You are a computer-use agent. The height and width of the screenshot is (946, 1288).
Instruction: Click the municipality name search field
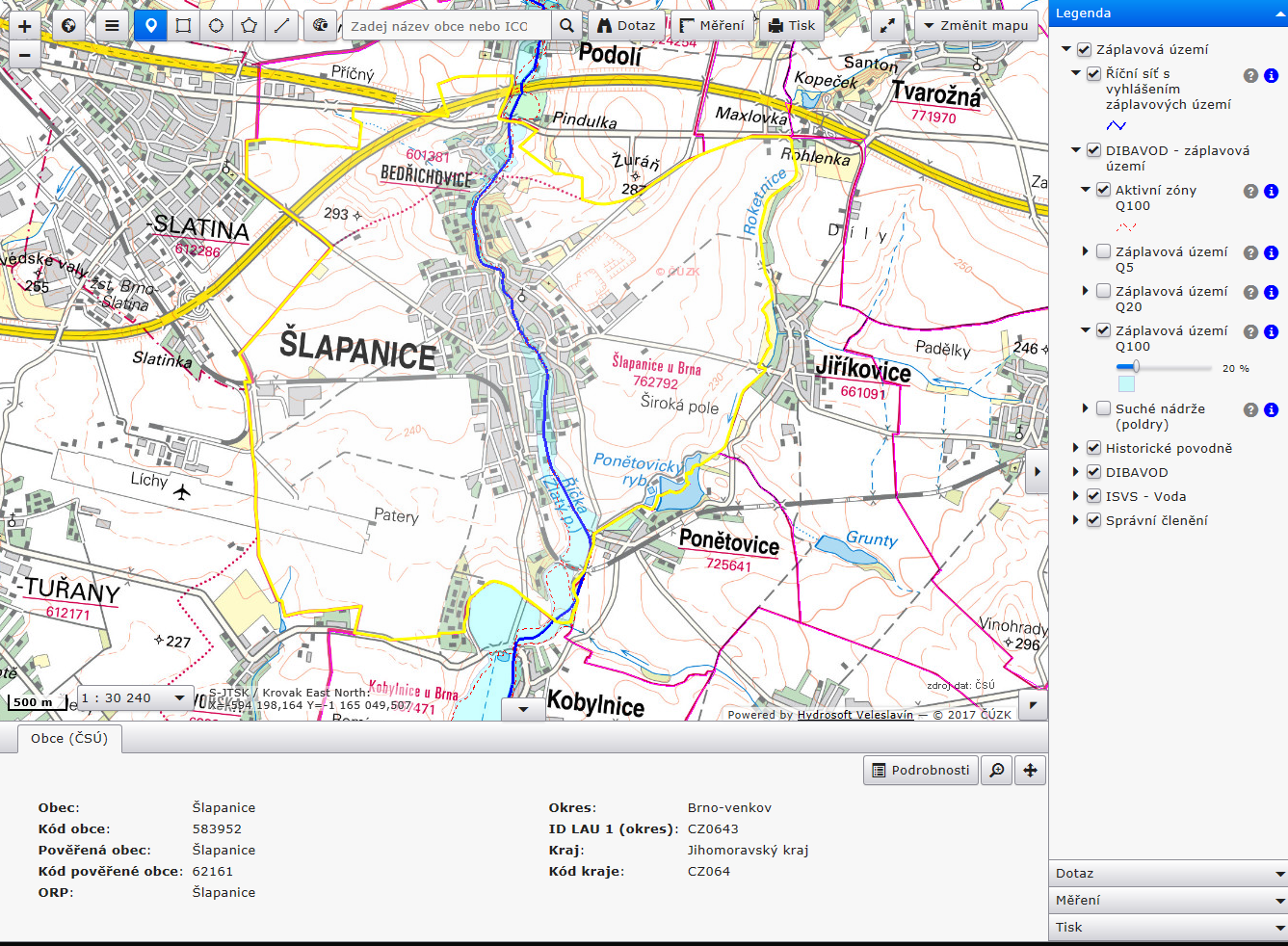(x=447, y=26)
